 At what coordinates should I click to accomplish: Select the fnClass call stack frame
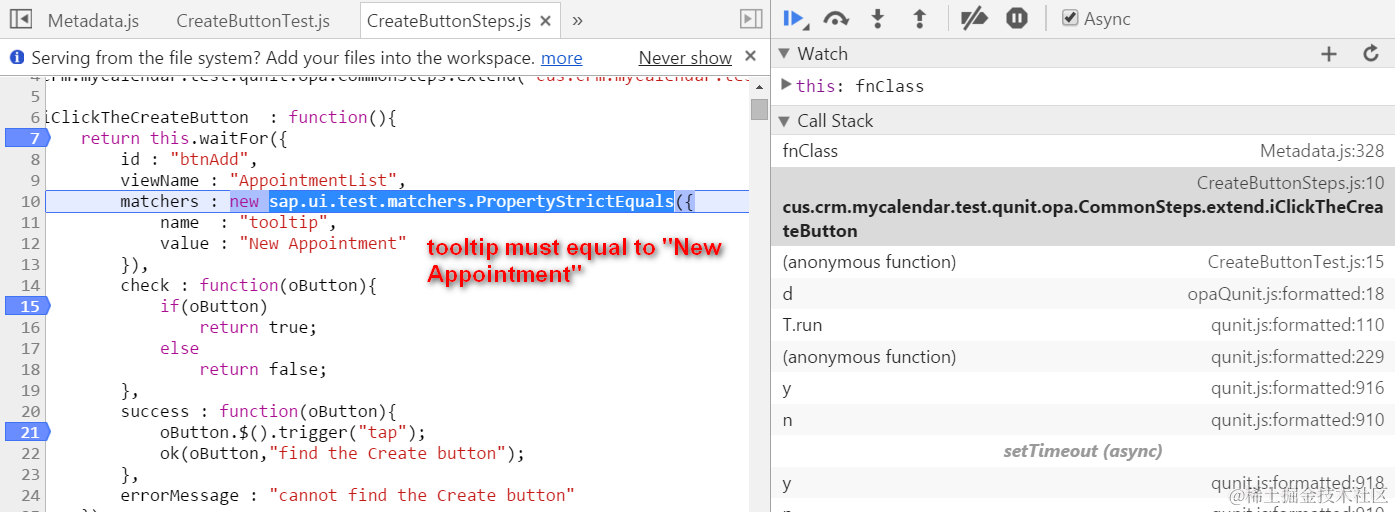click(1083, 151)
